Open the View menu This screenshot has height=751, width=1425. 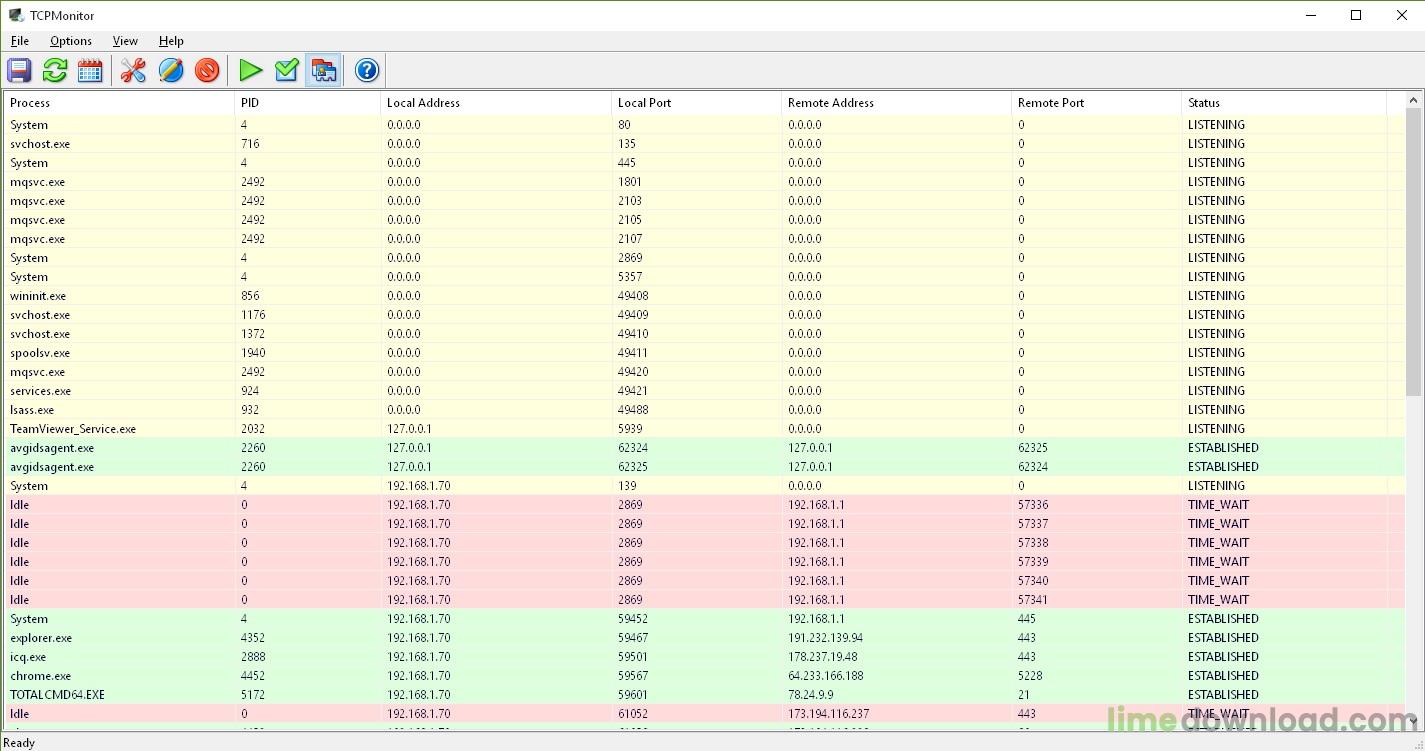coord(125,41)
